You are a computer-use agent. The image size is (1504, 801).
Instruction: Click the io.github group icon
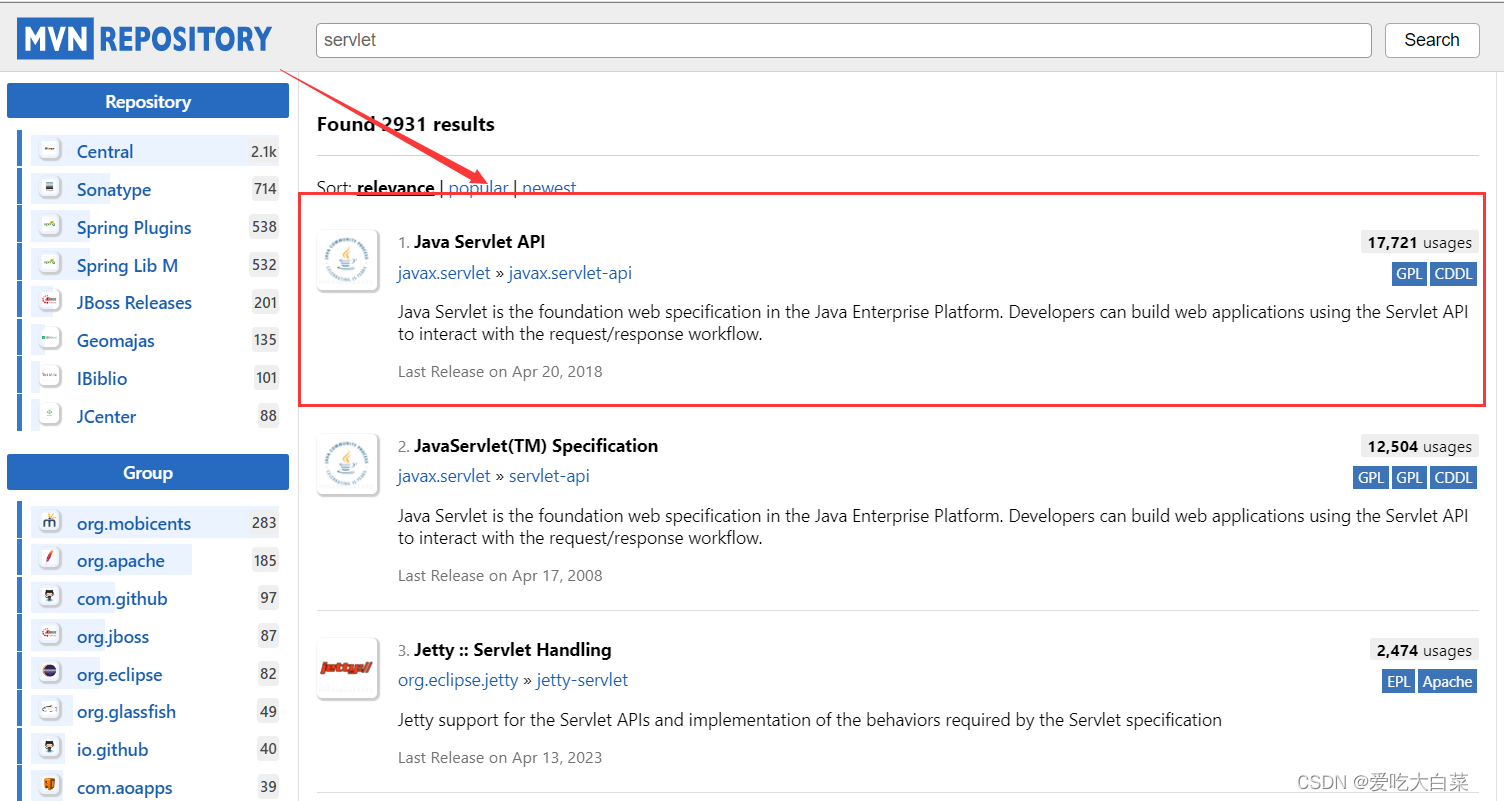(x=49, y=748)
